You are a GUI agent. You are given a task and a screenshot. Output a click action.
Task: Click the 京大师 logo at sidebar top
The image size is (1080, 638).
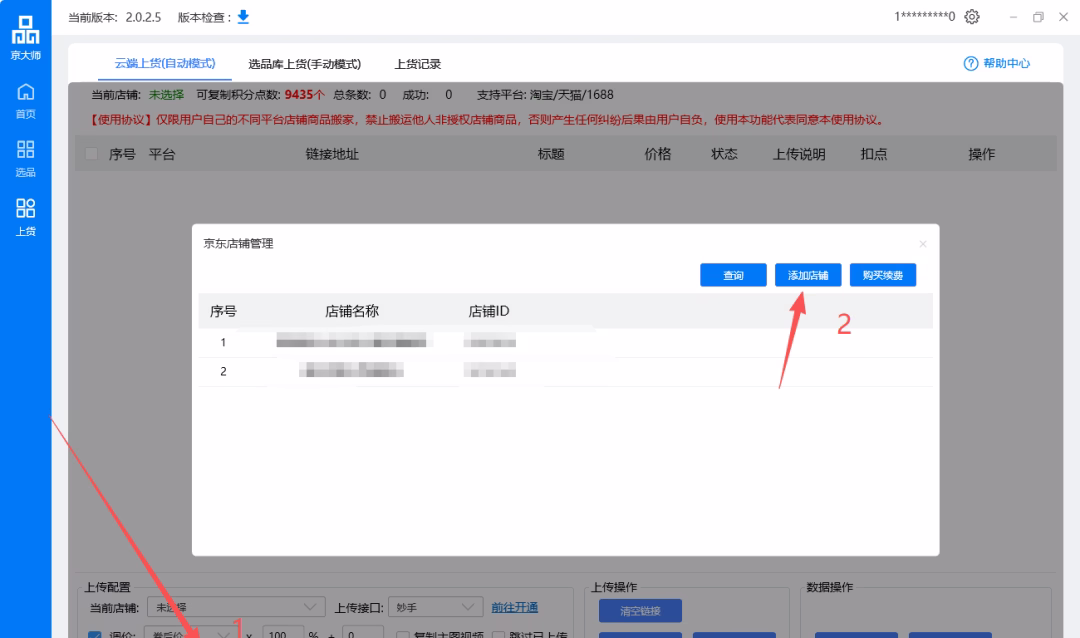(x=26, y=36)
